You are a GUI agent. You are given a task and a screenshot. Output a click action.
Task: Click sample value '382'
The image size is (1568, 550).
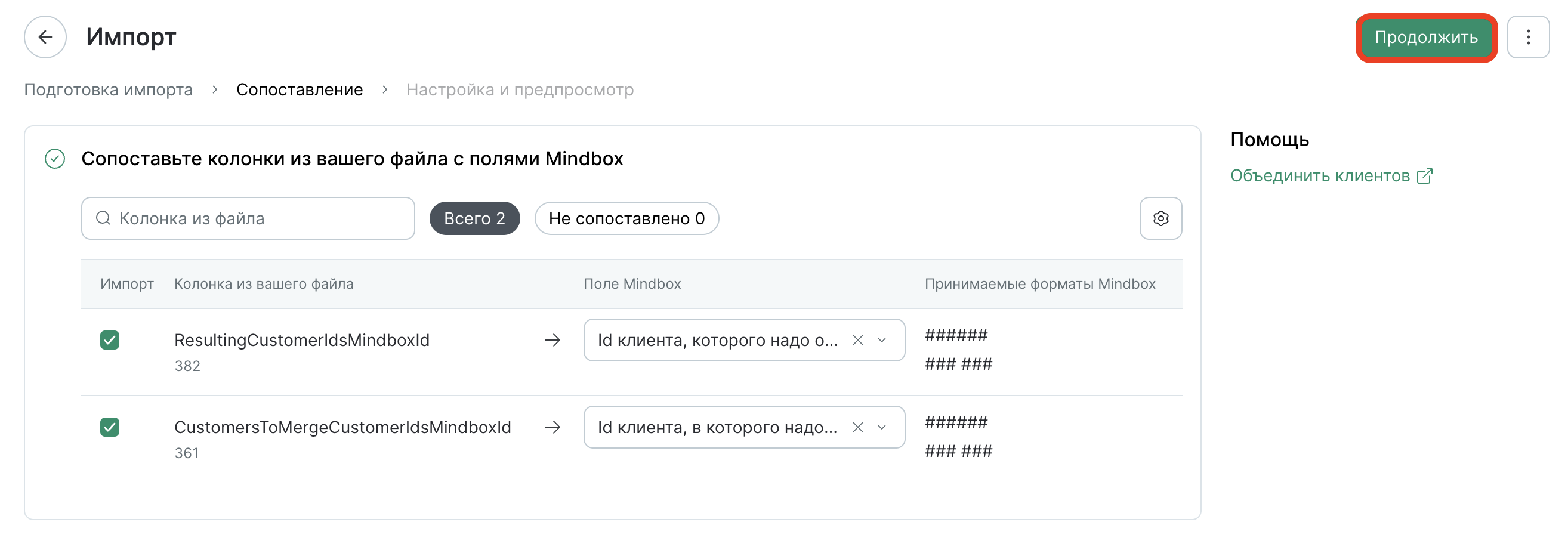[187, 366]
